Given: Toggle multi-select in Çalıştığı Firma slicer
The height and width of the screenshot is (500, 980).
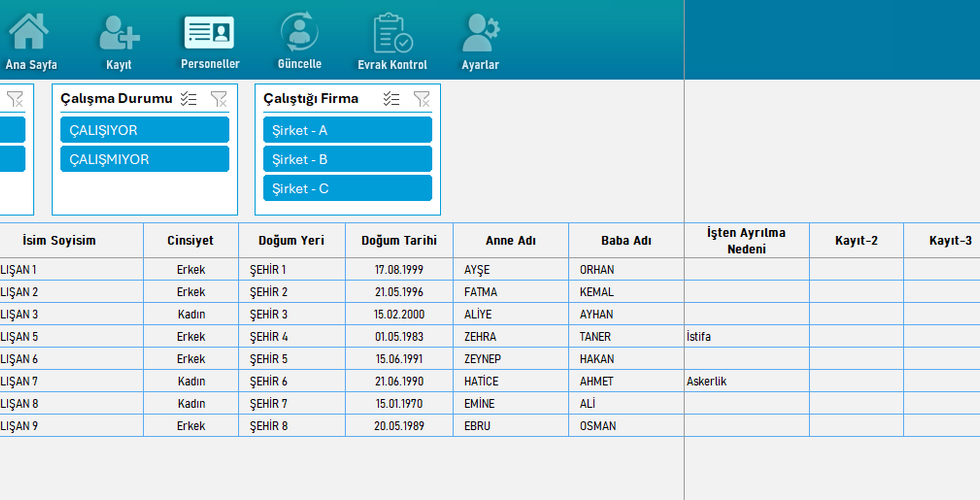Looking at the screenshot, I should click(x=391, y=99).
